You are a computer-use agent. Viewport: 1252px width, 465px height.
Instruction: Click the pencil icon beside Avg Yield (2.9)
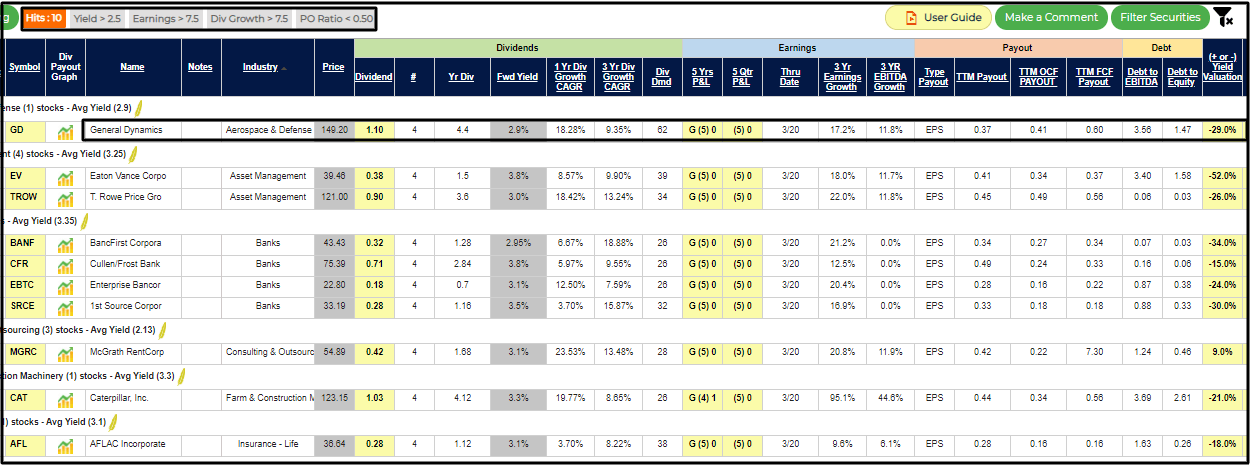point(141,107)
